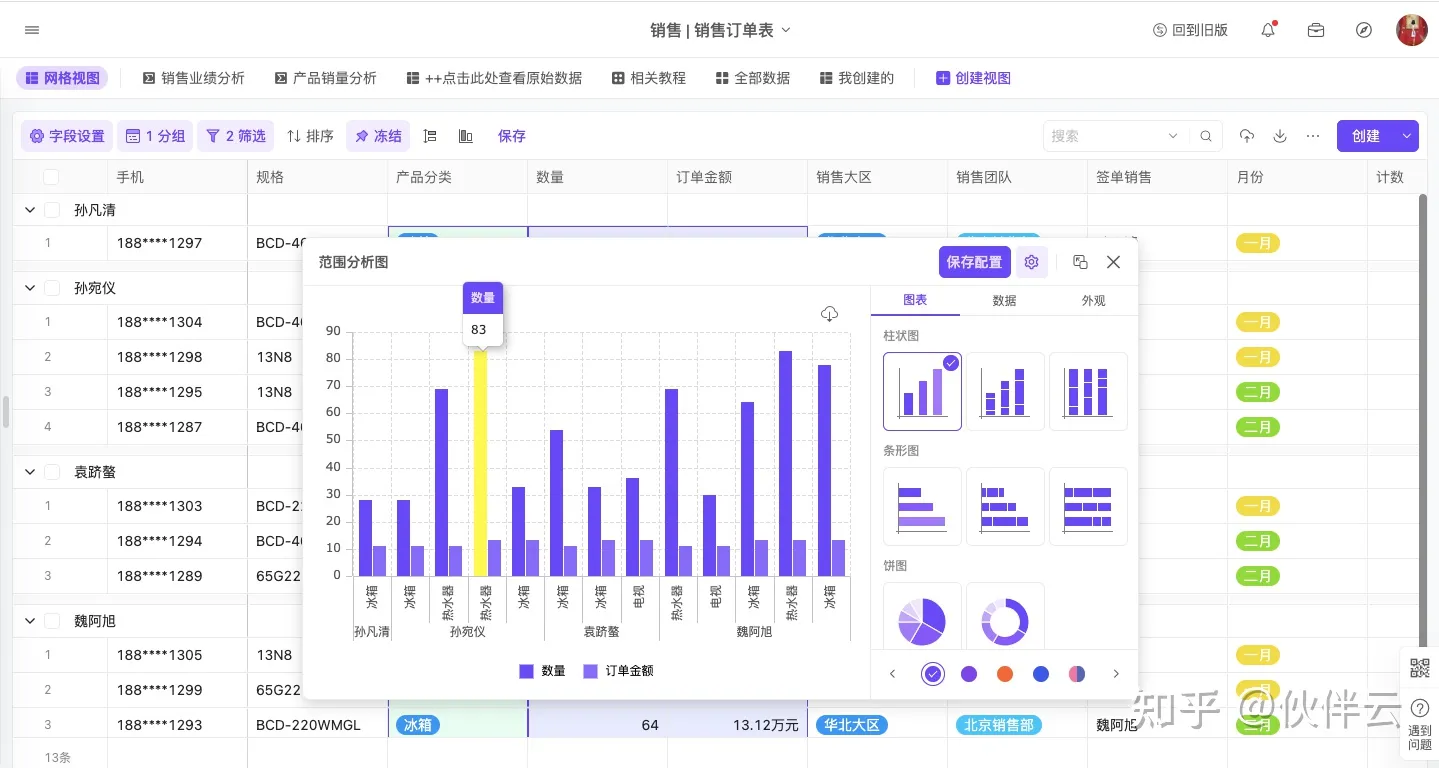Click the 保存配置 button
1439x768 pixels.
coord(974,262)
